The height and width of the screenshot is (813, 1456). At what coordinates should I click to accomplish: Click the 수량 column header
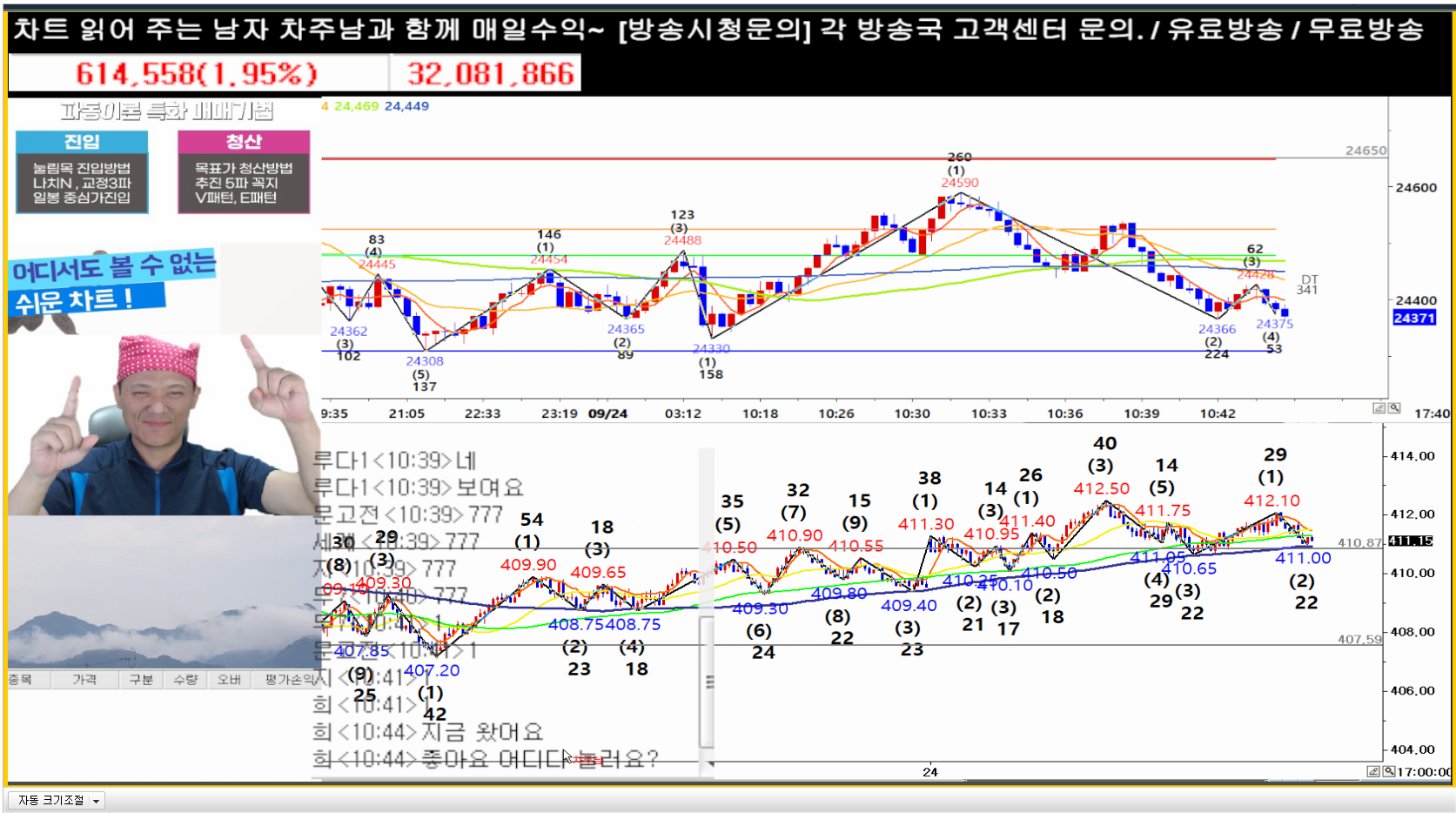coord(185,680)
